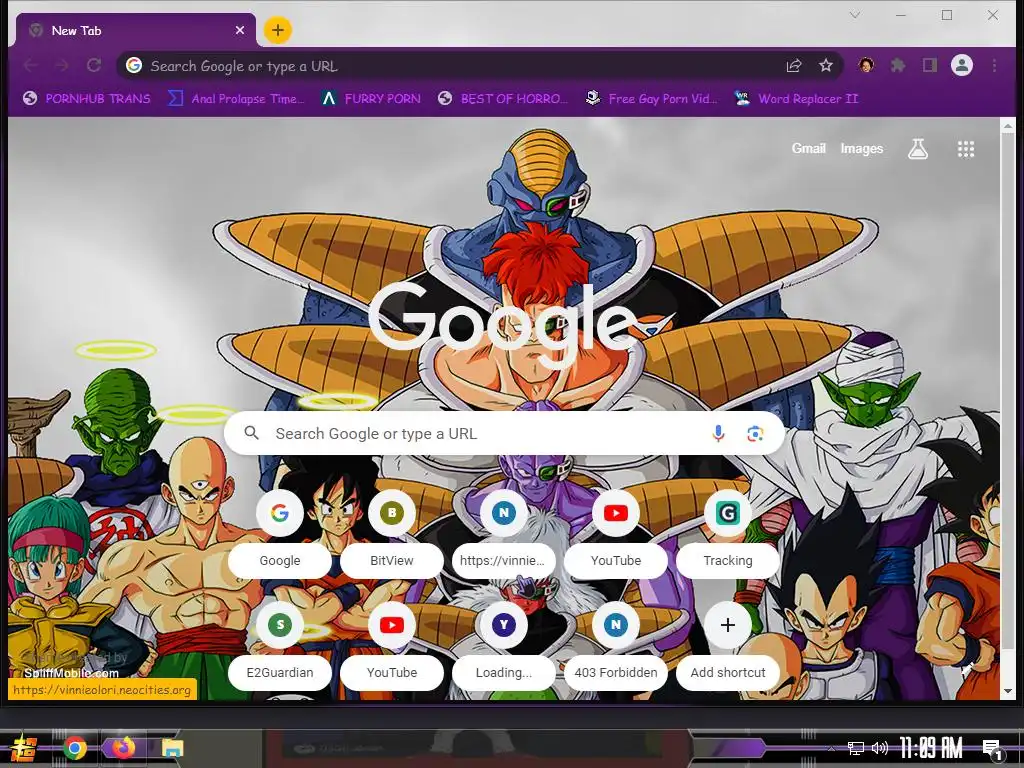
Task: Open a new tab with the plus button
Action: [x=278, y=30]
